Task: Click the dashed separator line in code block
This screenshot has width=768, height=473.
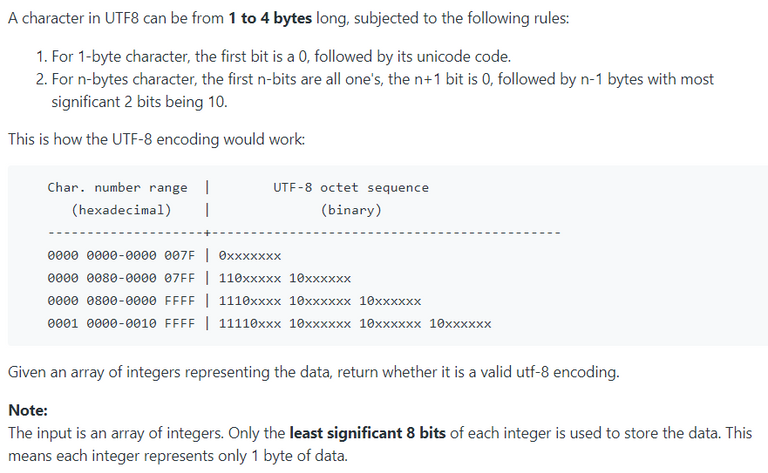Action: tap(304, 233)
